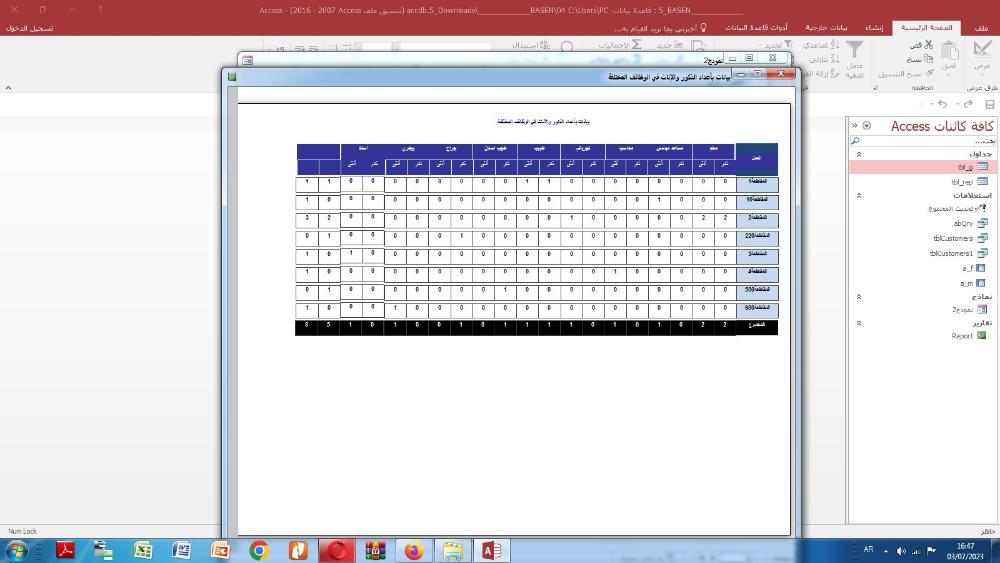This screenshot has height=563, width=1000.
Task: Switch to the Create ribbon tab
Action: pyautogui.click(x=874, y=28)
